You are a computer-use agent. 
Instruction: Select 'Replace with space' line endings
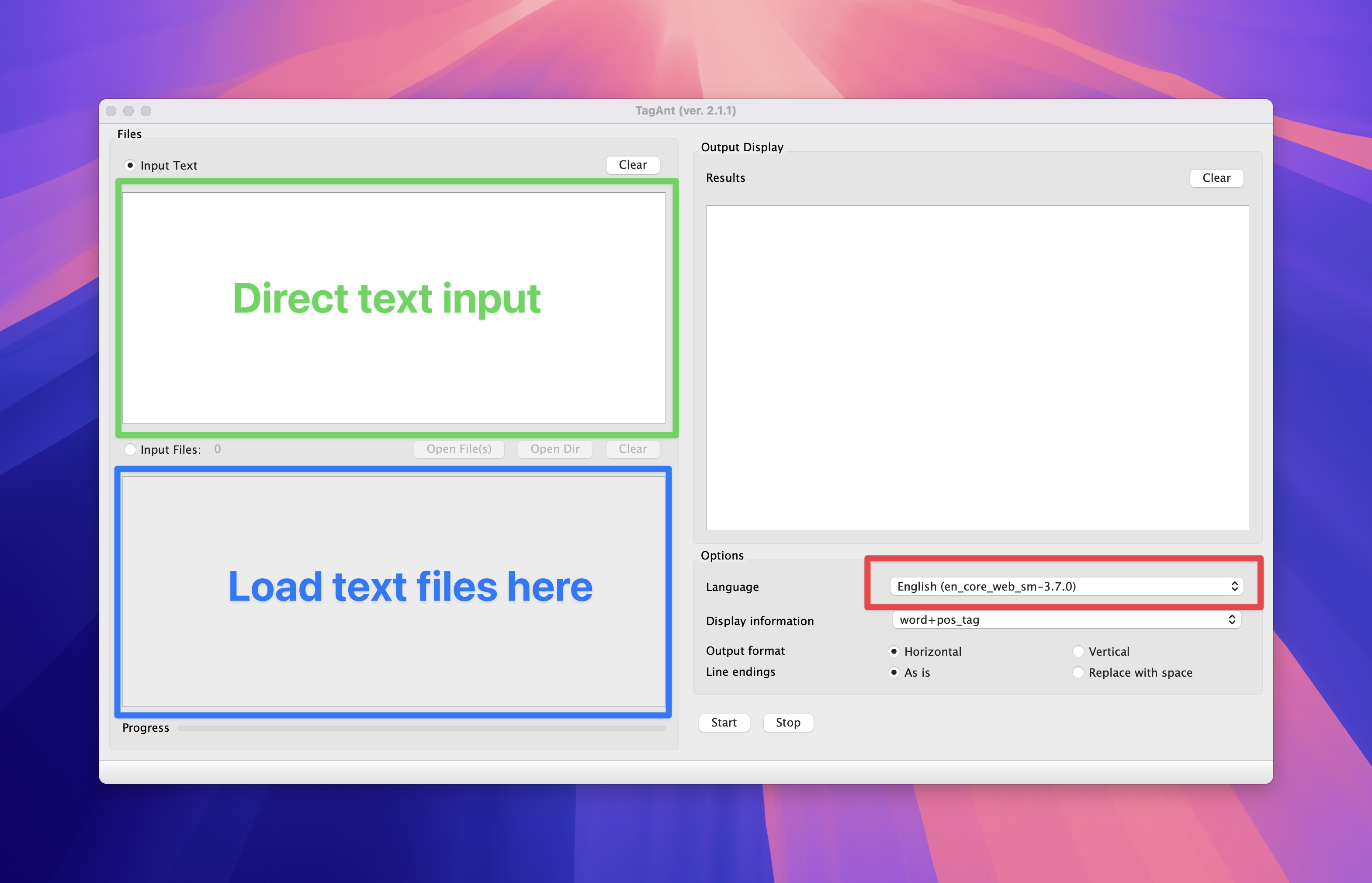(1078, 672)
